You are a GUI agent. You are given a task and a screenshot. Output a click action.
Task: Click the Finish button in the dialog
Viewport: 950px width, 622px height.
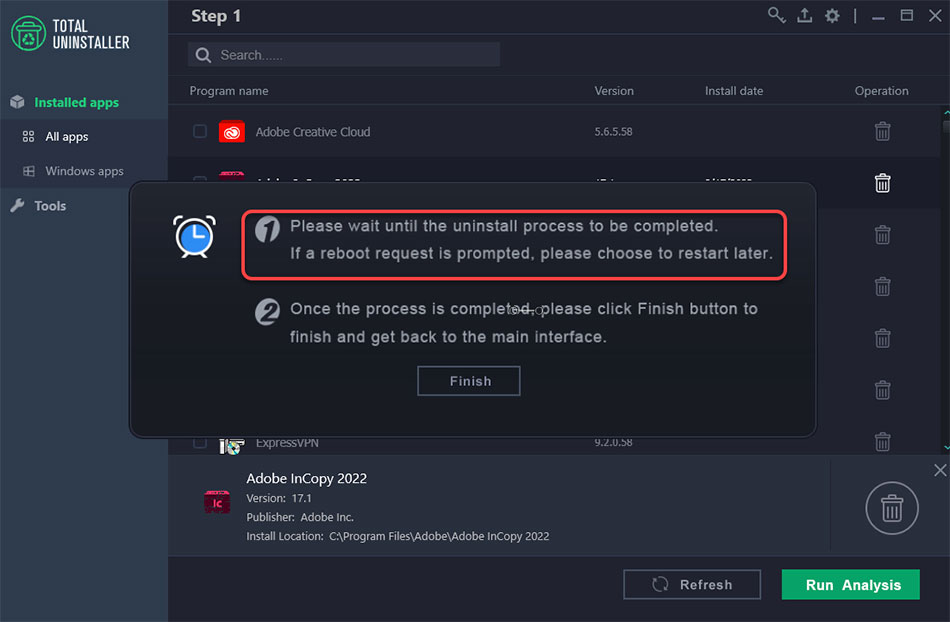468,381
